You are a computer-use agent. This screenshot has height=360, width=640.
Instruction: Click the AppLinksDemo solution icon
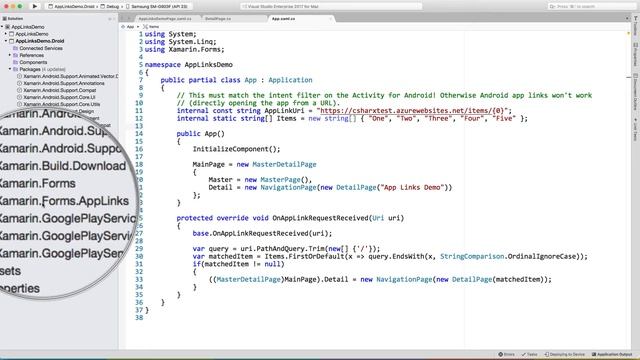coord(7,27)
